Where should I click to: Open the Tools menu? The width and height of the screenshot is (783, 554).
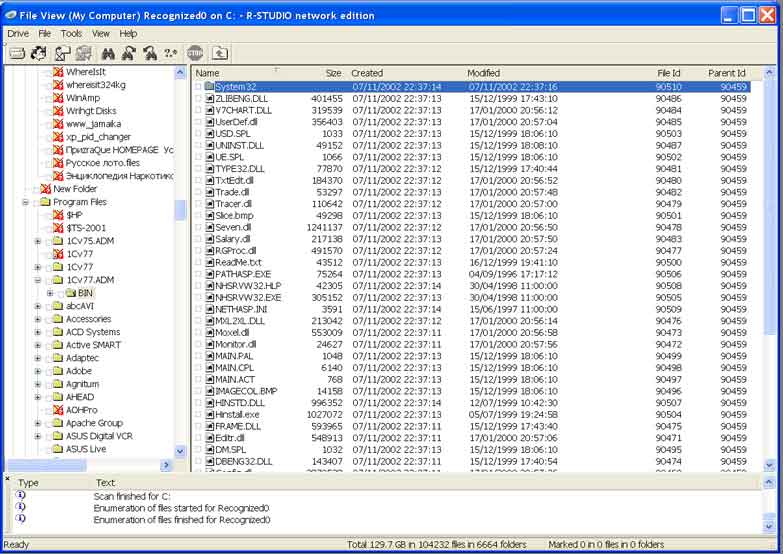(x=71, y=33)
